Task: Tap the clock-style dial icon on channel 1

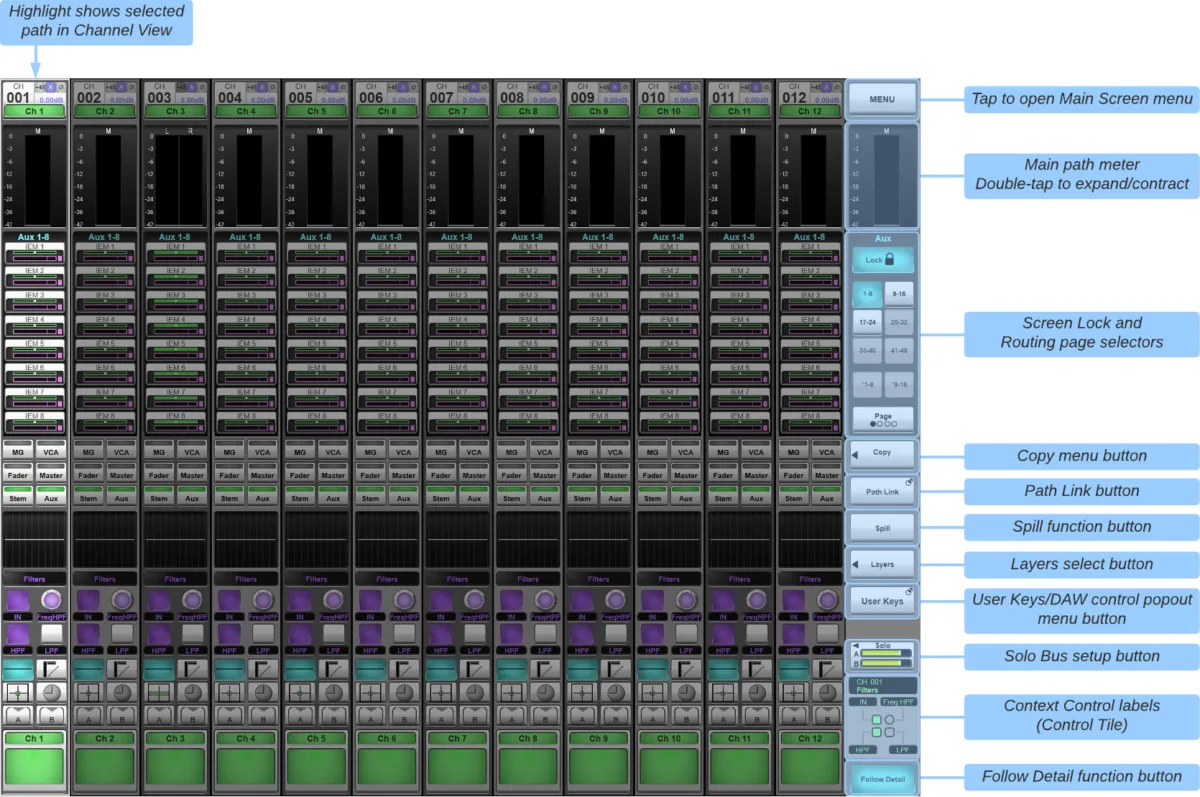Action: point(53,692)
